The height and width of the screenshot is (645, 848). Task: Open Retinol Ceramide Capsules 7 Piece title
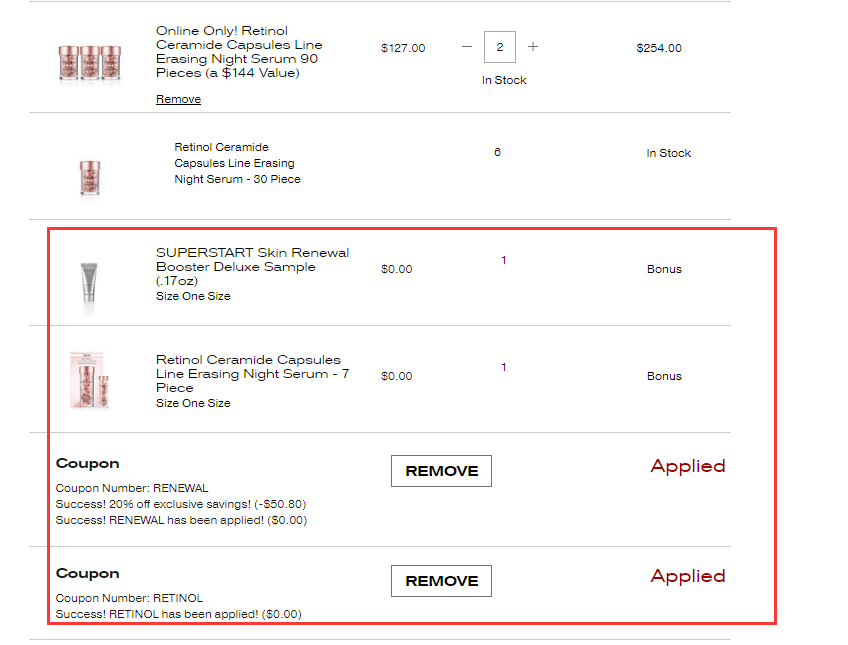pos(253,374)
